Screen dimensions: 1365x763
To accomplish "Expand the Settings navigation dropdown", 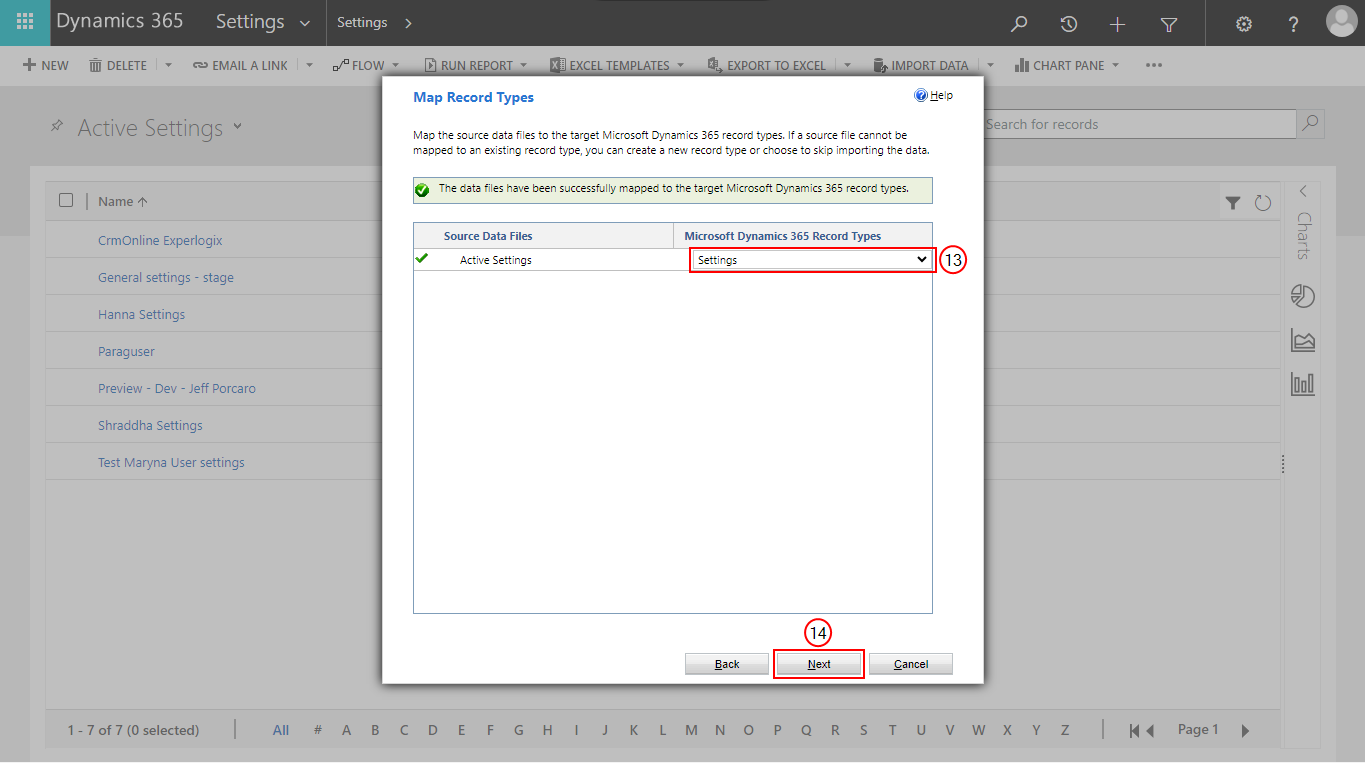I will (304, 23).
